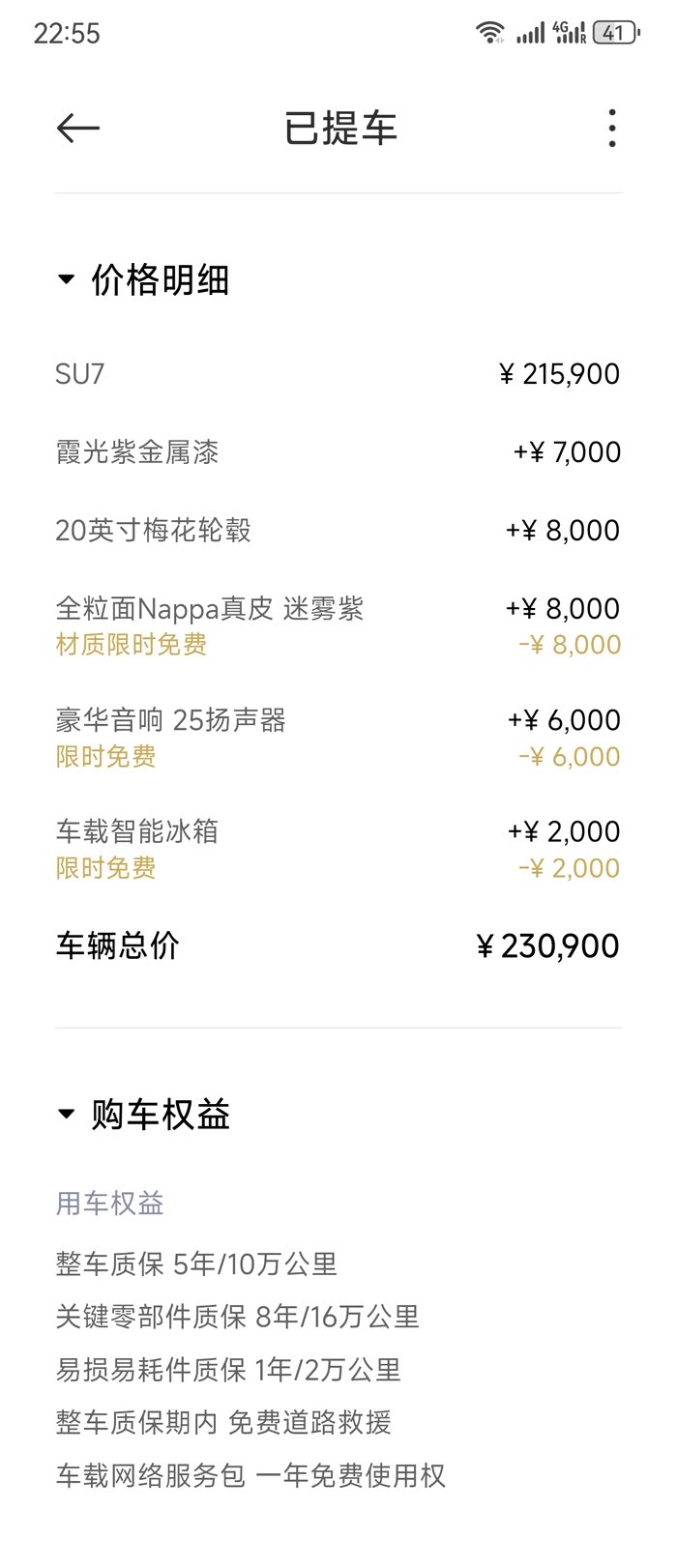Tap the 车载智能冰箱 item
677x1568 pixels.
point(137,831)
